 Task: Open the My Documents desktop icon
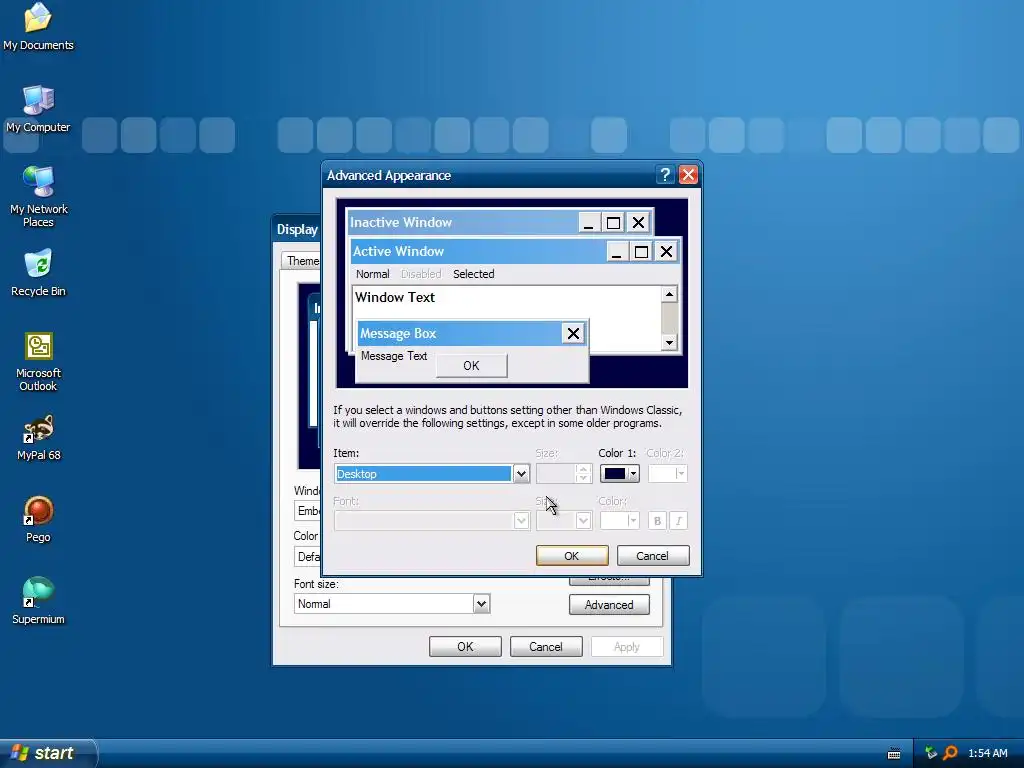[38, 26]
